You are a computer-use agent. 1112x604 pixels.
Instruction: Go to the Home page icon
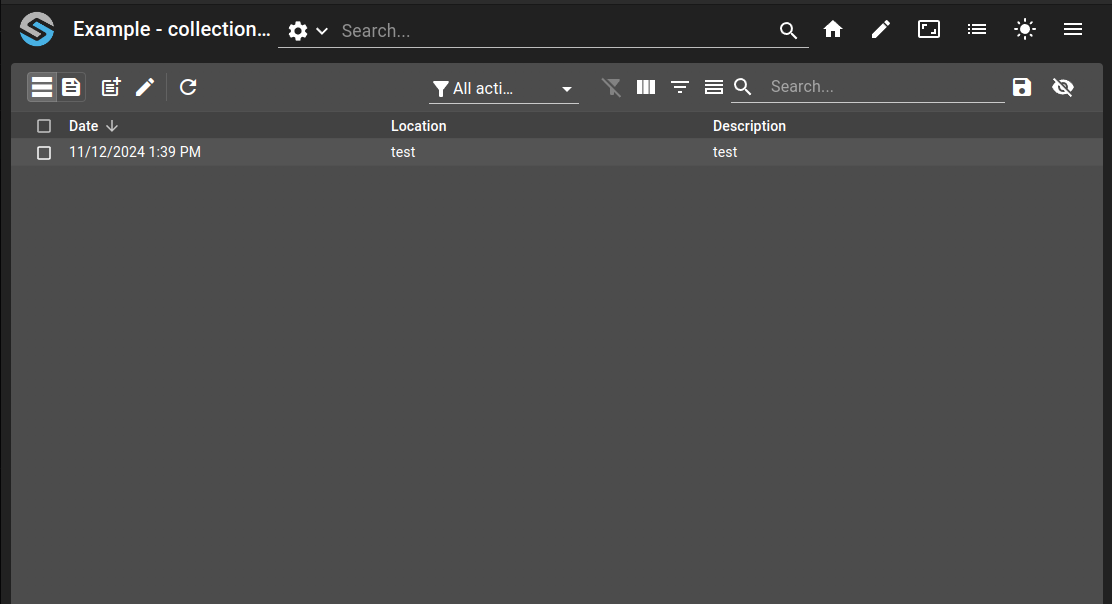point(833,29)
